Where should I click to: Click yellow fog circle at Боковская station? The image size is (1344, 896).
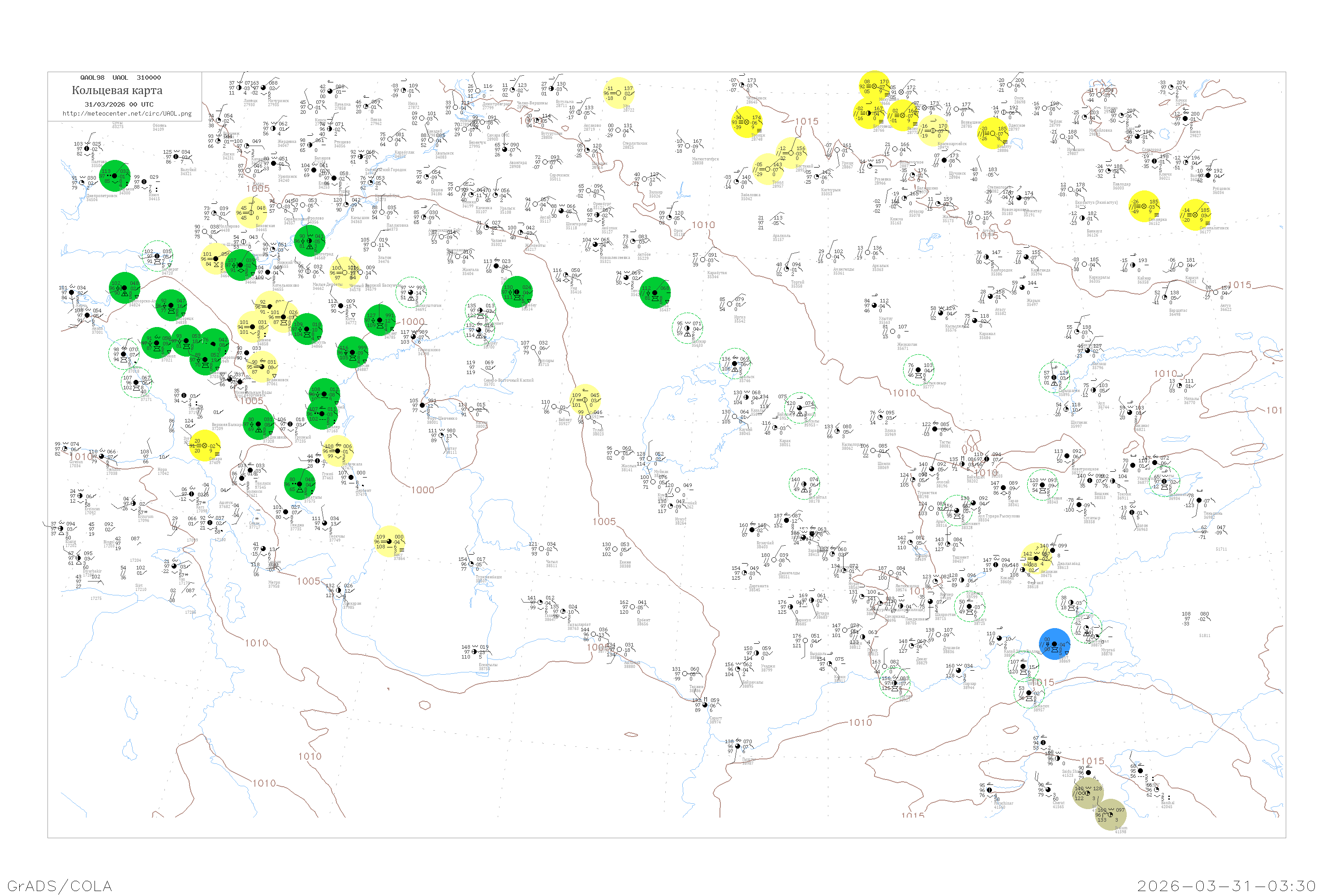(251, 212)
